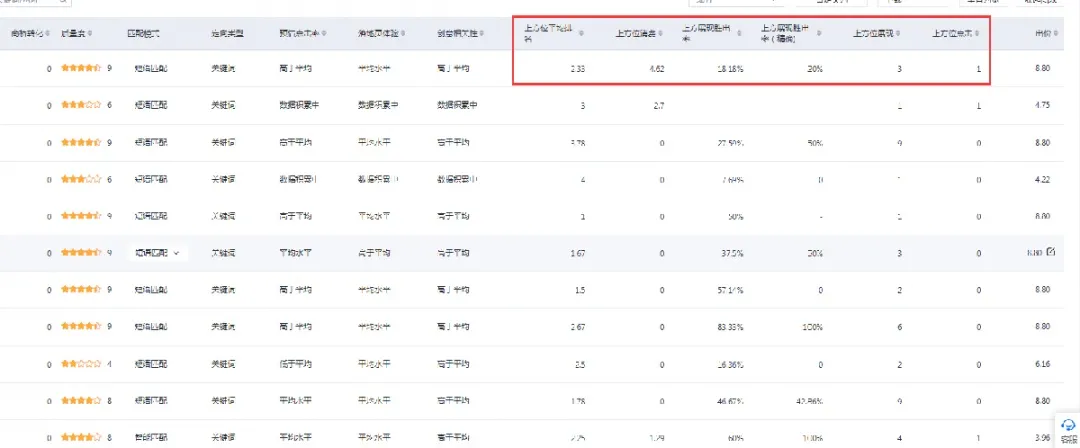
Task: Select the 42.86% precise win rate cell
Action: tap(809, 400)
